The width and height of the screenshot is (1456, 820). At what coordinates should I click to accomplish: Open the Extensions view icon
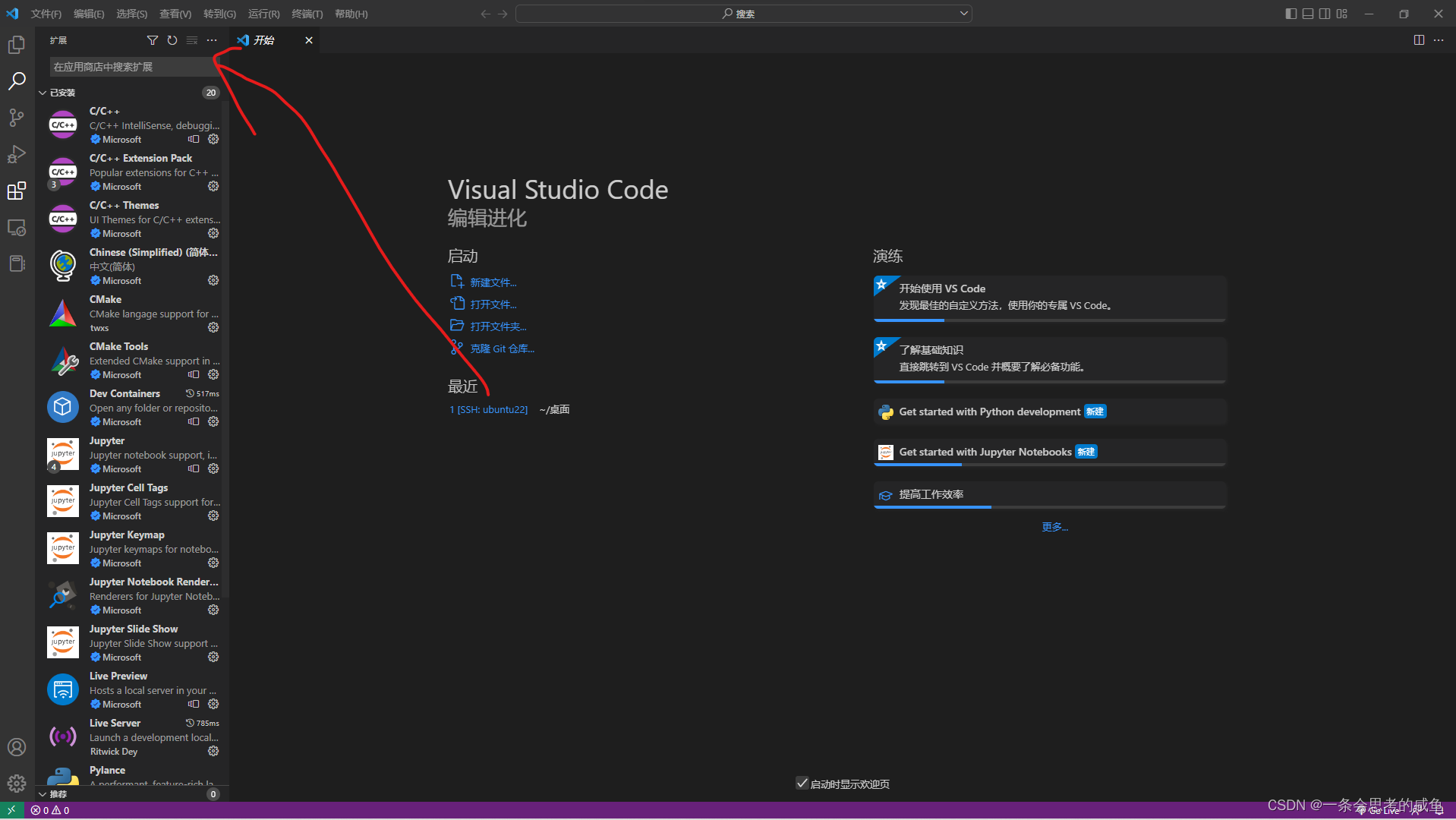pyautogui.click(x=17, y=191)
